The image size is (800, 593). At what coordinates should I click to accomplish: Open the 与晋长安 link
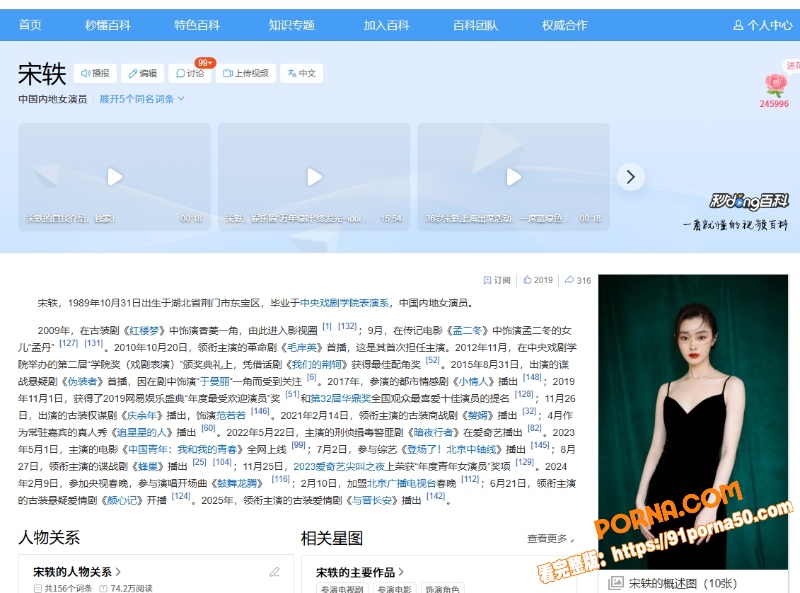tap(371, 501)
